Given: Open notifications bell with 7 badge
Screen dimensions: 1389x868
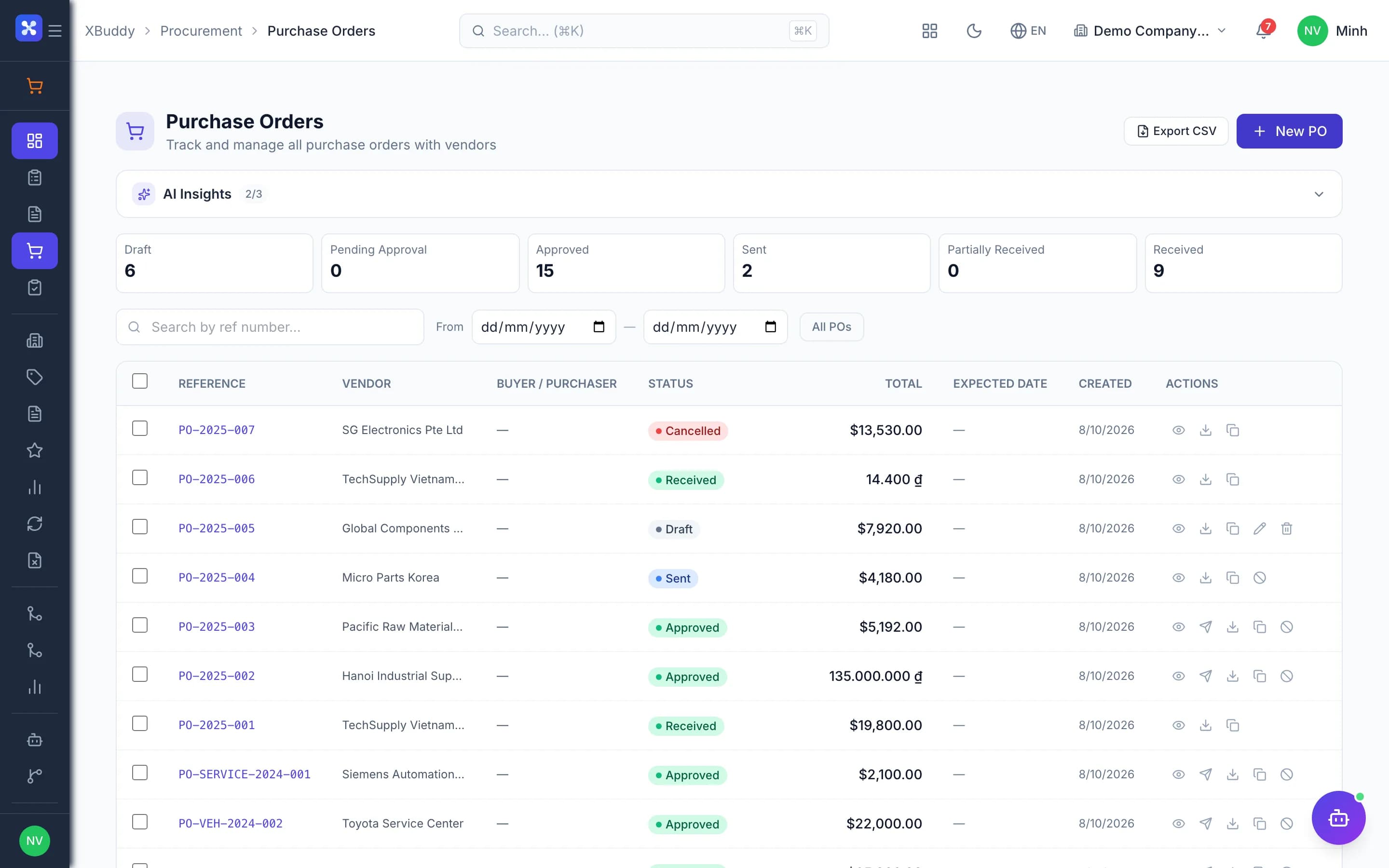Looking at the screenshot, I should point(1263,30).
